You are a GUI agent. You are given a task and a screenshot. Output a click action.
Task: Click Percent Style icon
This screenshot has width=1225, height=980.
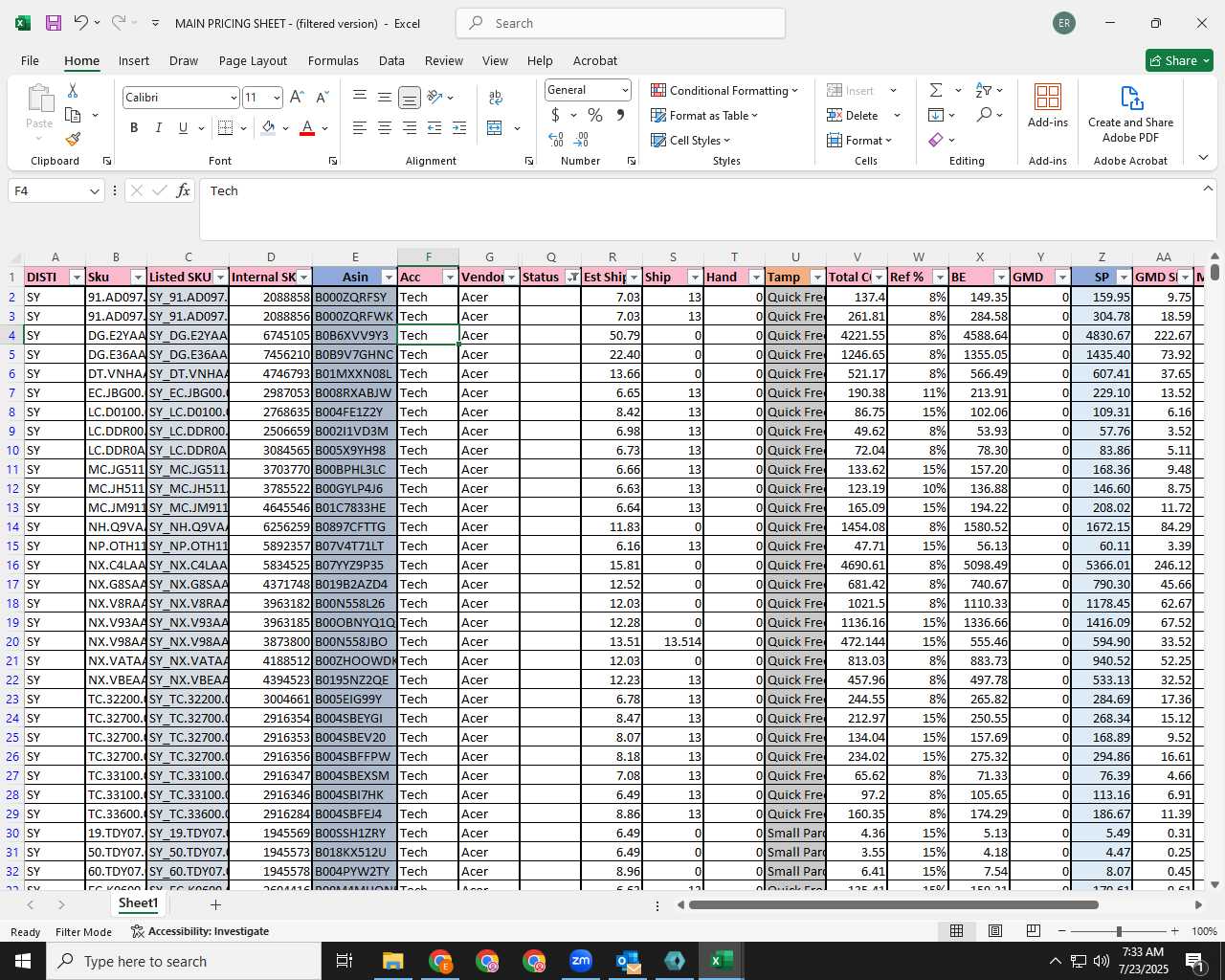tap(595, 115)
